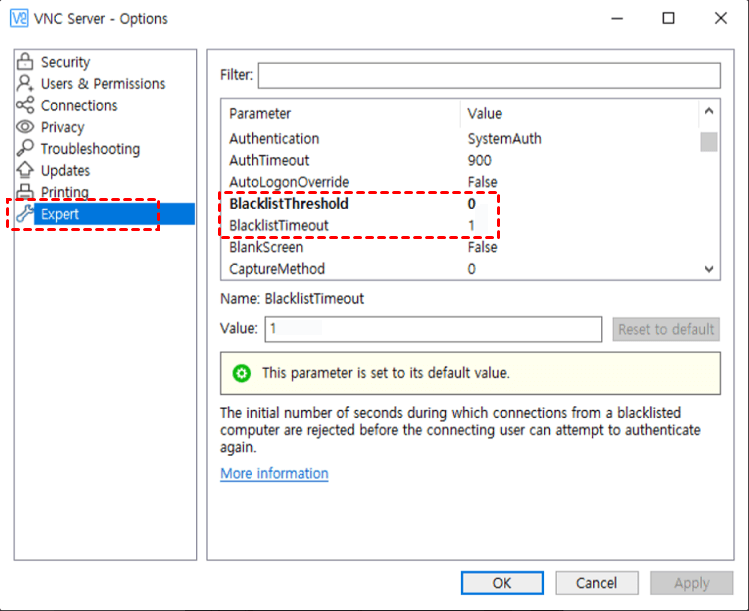The image size is (749, 611).
Task: Select the BlacklistThreshold parameter row
Action: click(460, 204)
